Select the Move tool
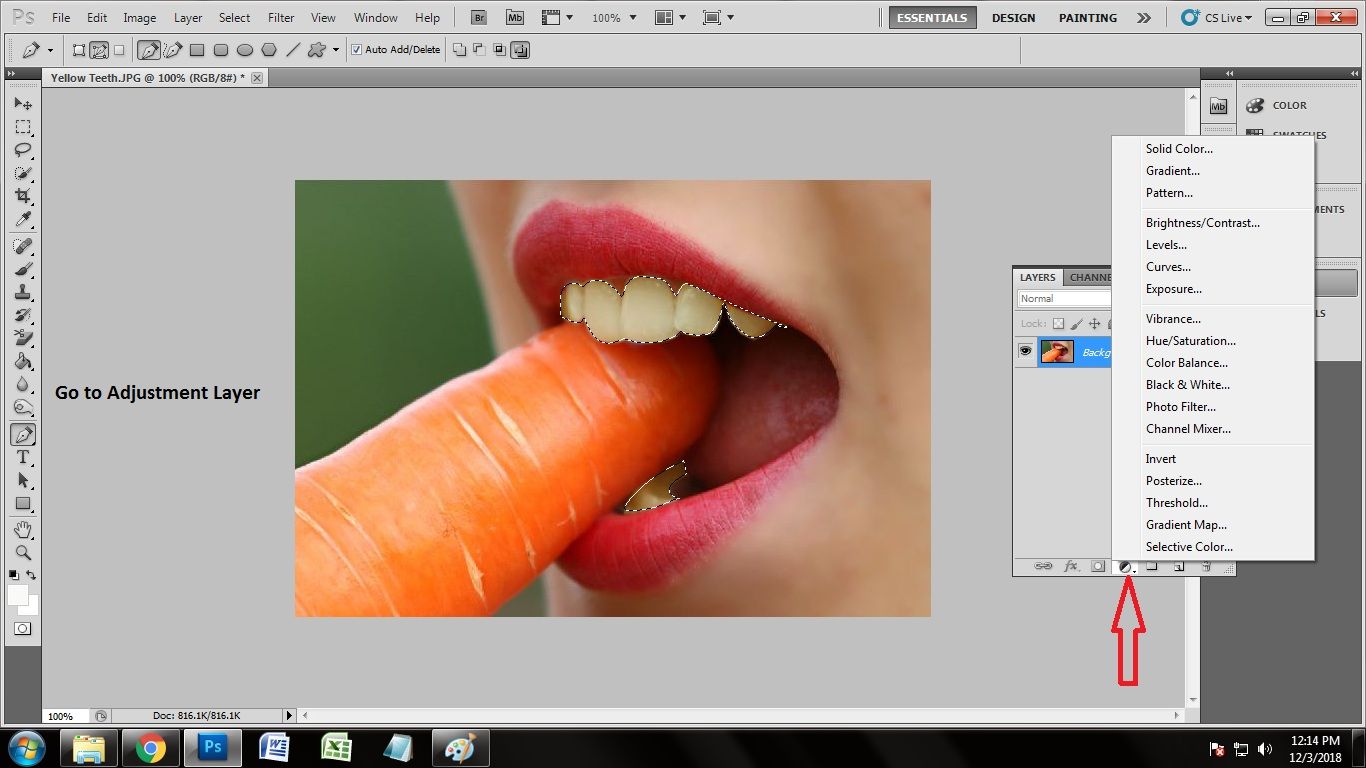Image resolution: width=1366 pixels, height=768 pixels. click(x=22, y=104)
